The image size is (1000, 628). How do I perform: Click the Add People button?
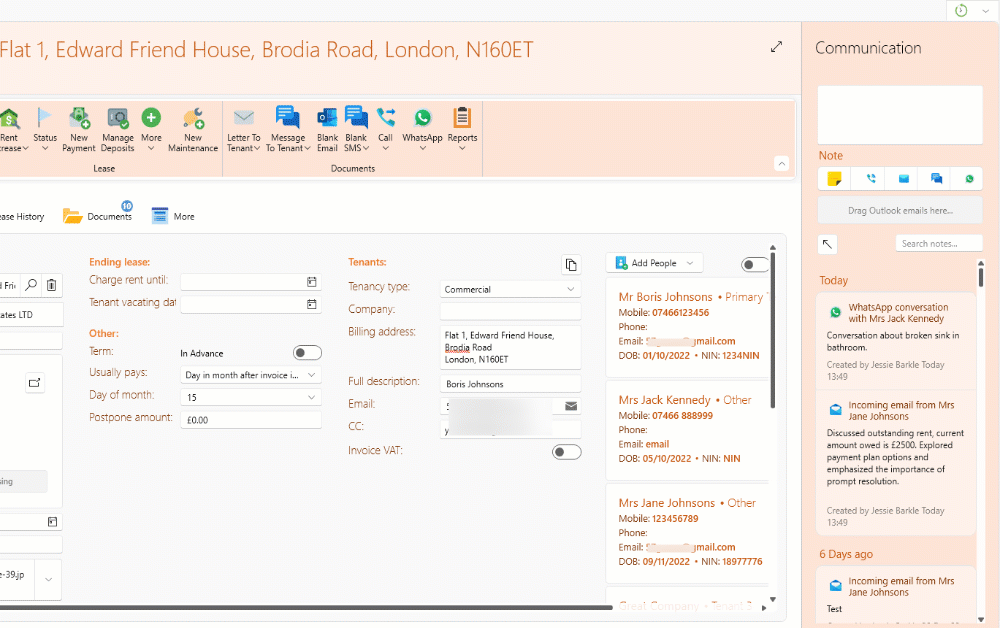pos(654,263)
